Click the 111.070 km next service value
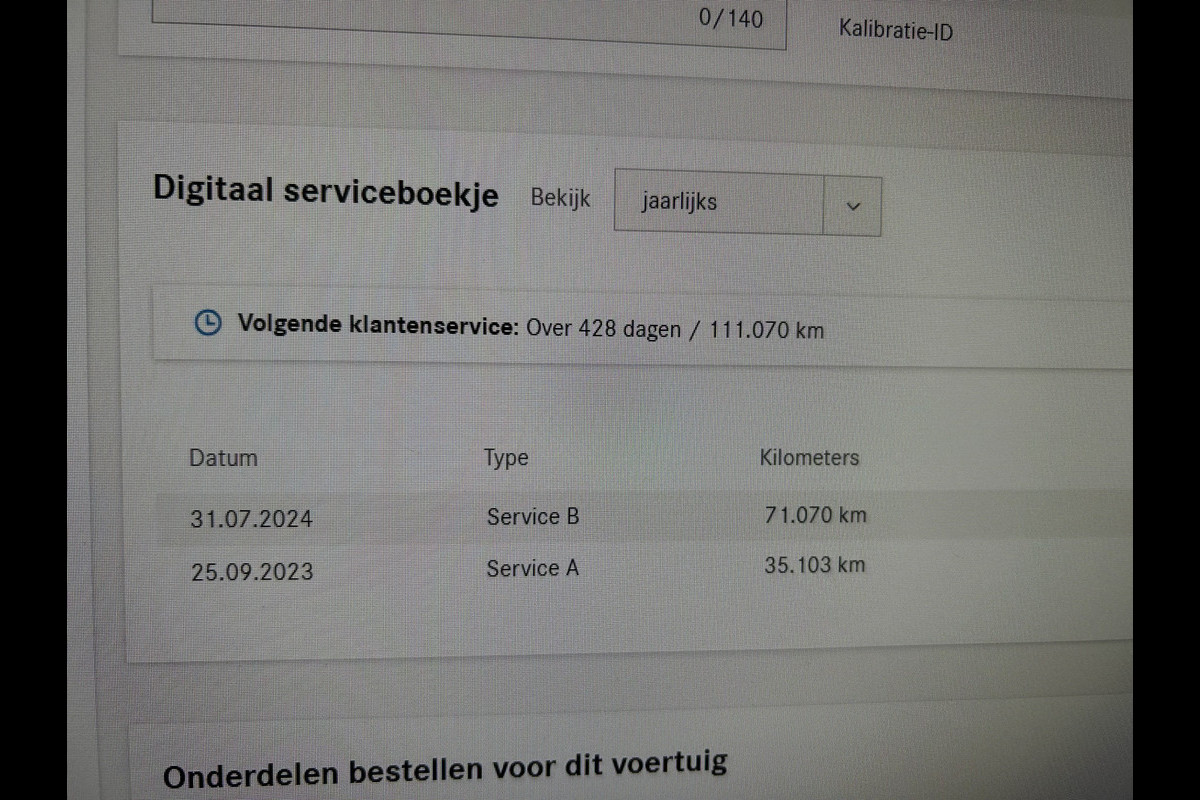1200x800 pixels. [x=767, y=330]
